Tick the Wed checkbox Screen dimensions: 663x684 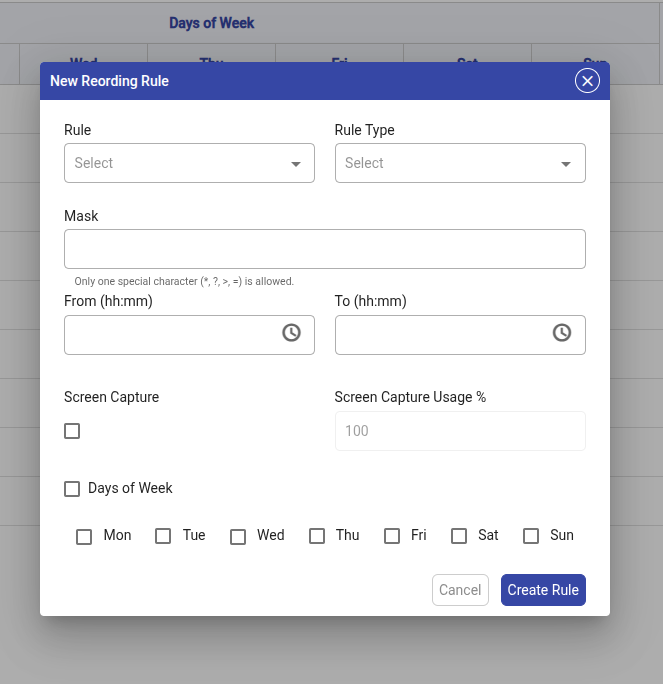tap(238, 536)
